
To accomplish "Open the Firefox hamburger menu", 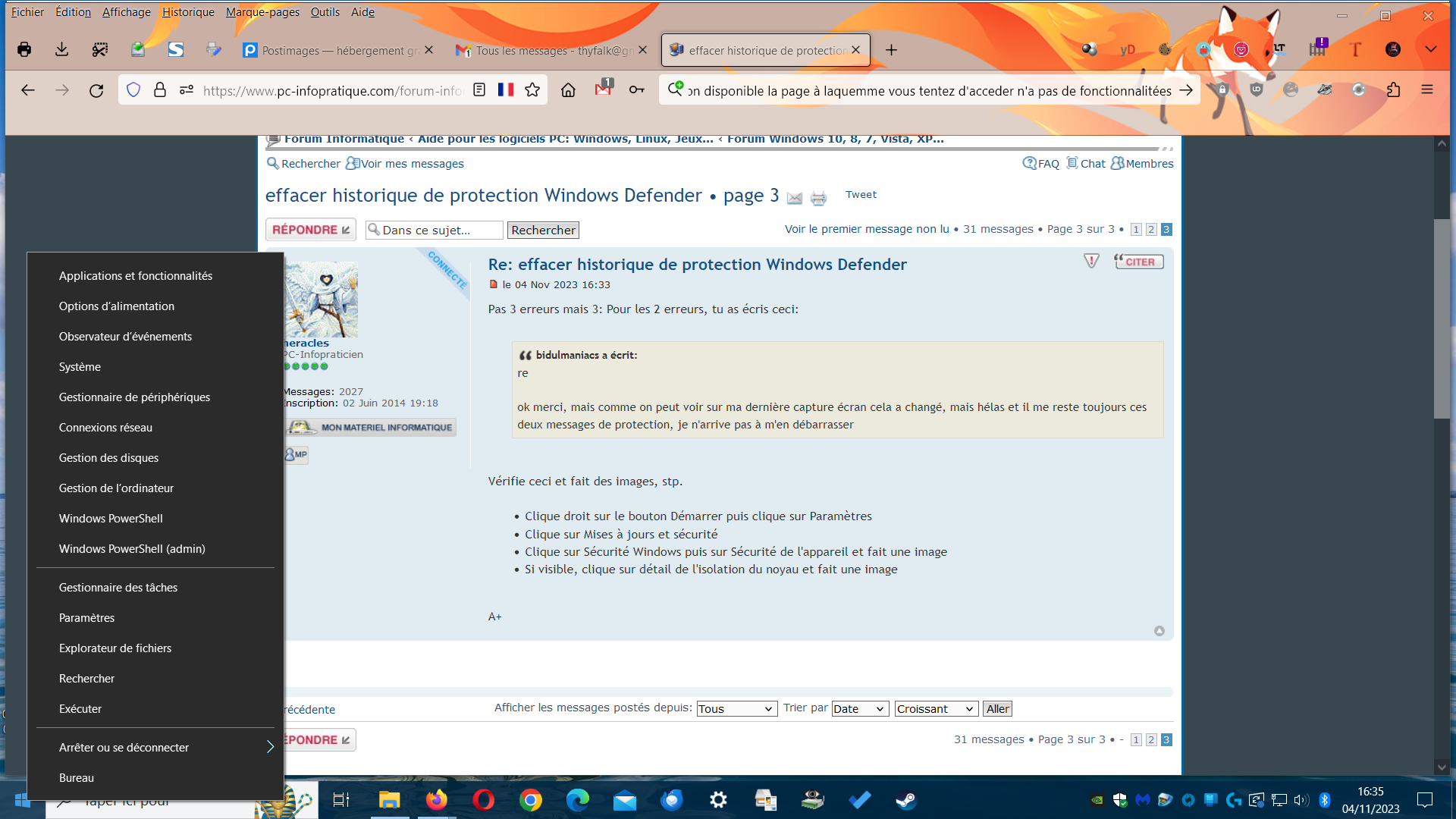I will click(x=1427, y=90).
